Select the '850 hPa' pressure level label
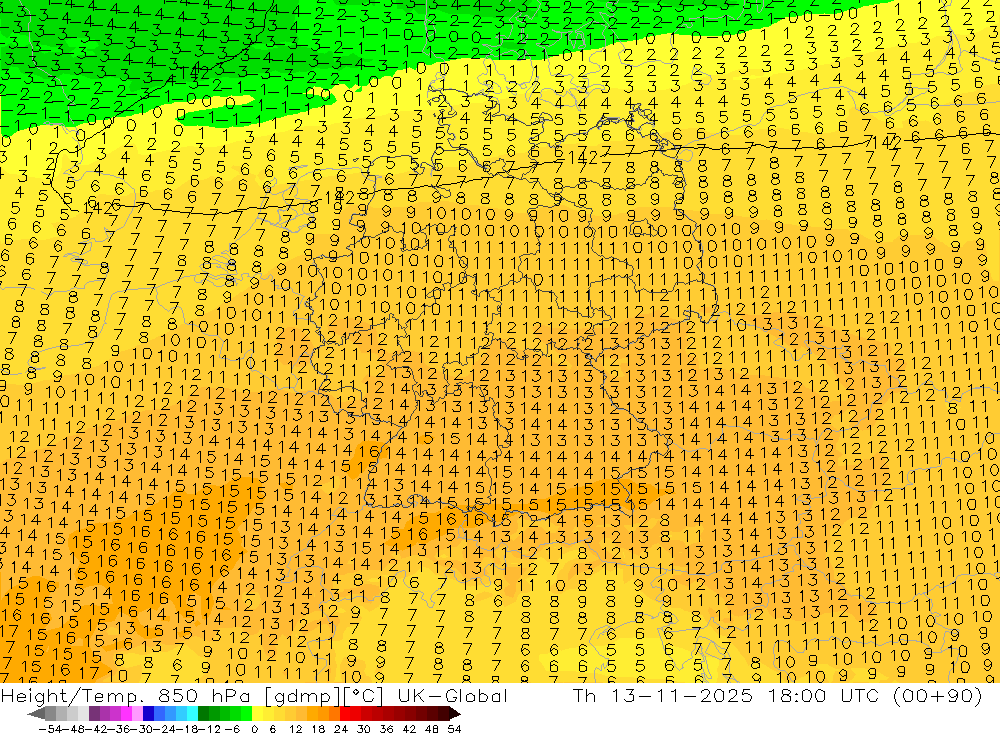 [x=203, y=696]
